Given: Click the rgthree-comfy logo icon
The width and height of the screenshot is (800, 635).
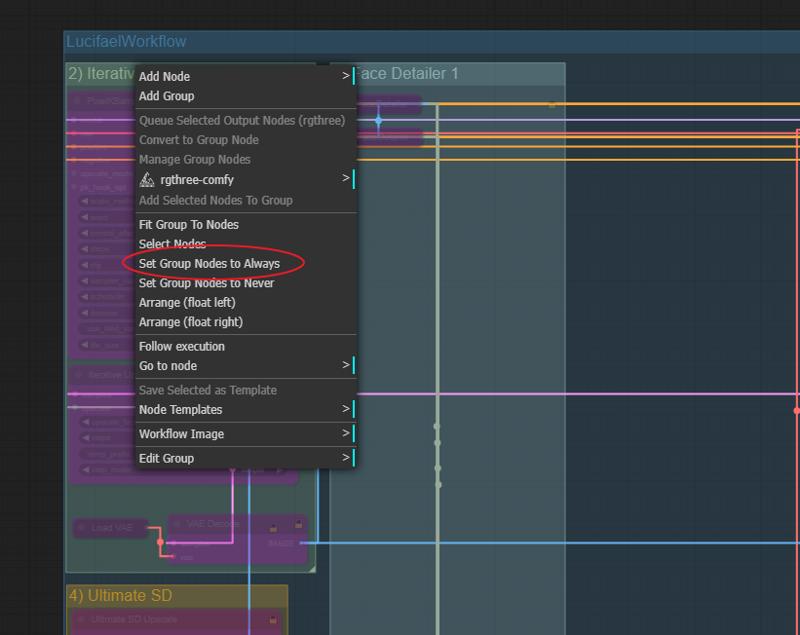Looking at the screenshot, I should pyautogui.click(x=147, y=180).
